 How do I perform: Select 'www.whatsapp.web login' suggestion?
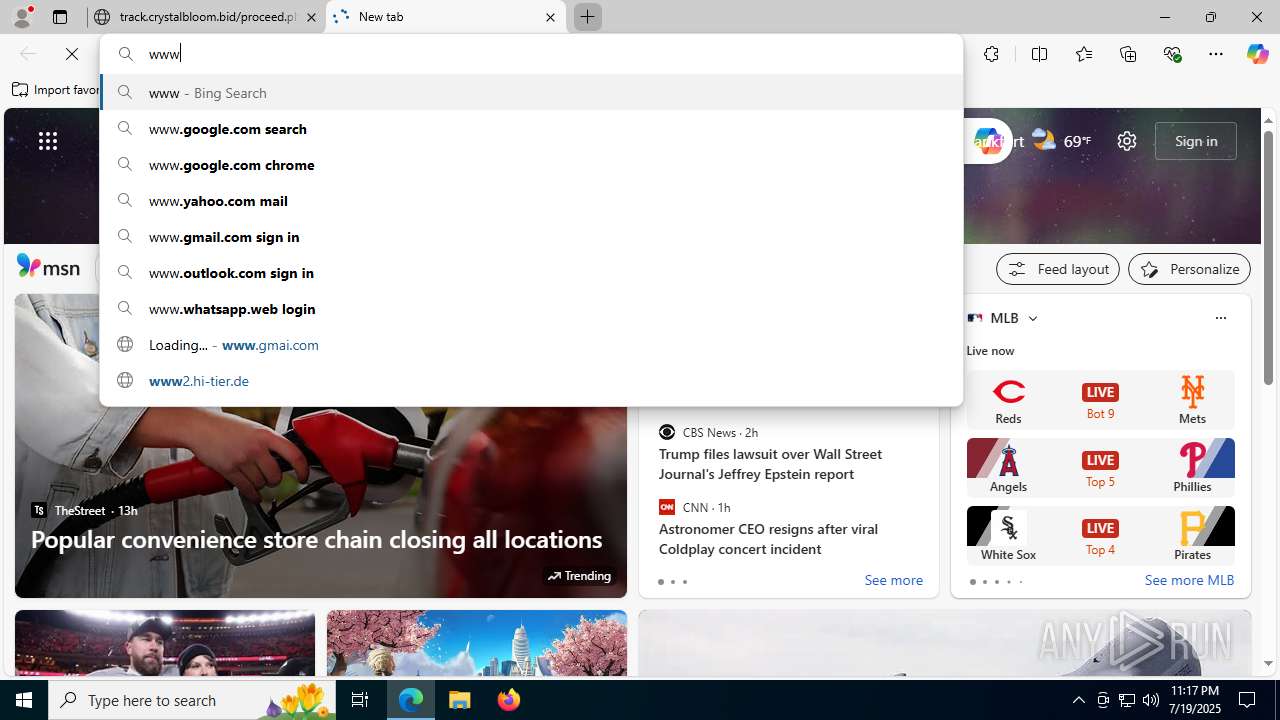point(531,308)
